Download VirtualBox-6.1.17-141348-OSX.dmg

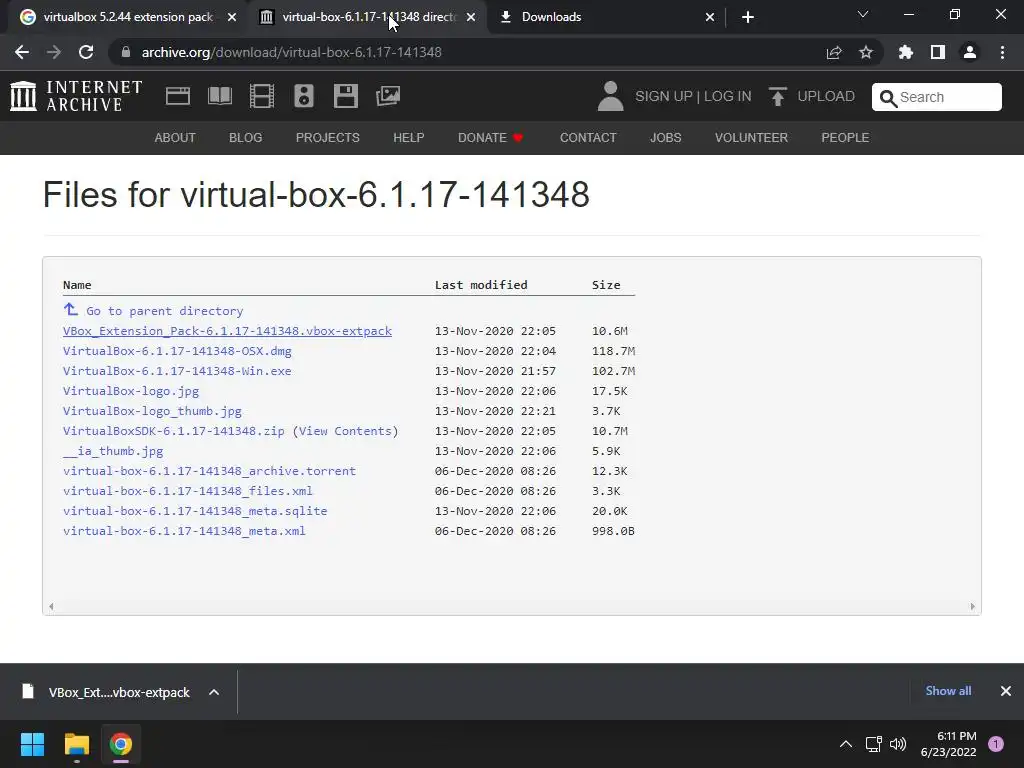[177, 351]
